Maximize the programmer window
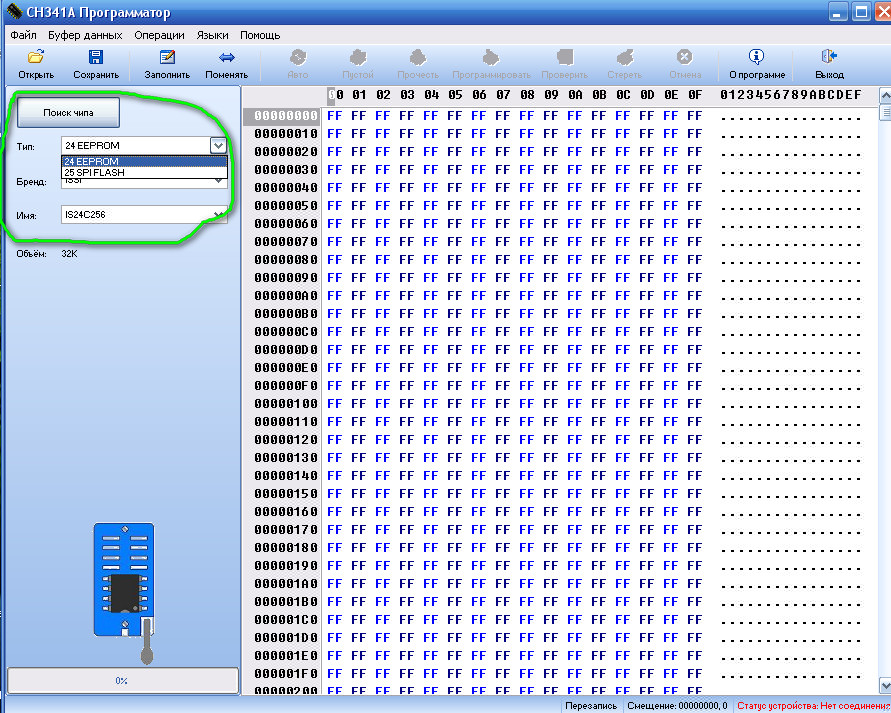Screen dimensions: 891x713 click(x=861, y=11)
